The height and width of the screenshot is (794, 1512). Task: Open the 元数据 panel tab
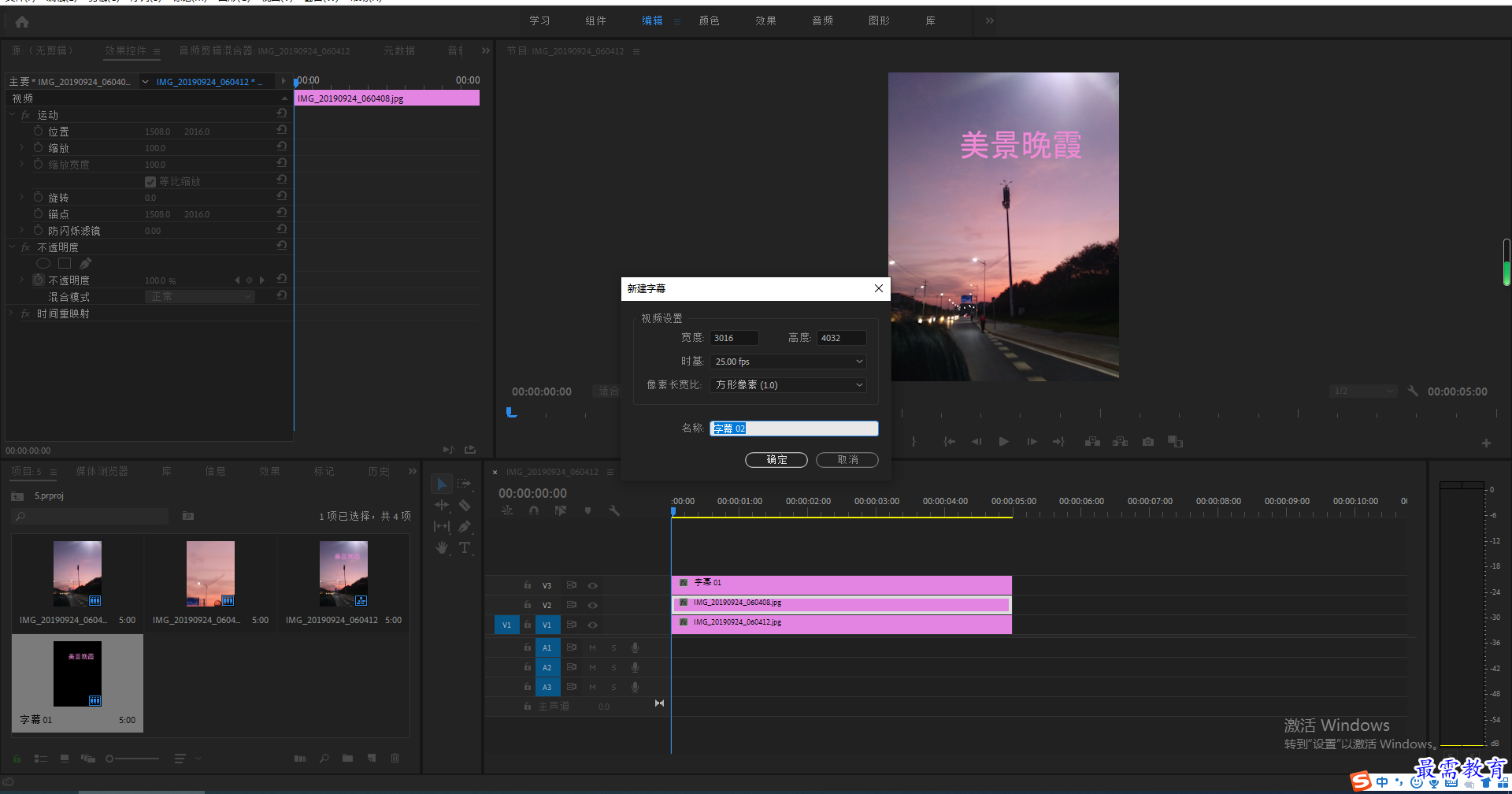pos(399,50)
